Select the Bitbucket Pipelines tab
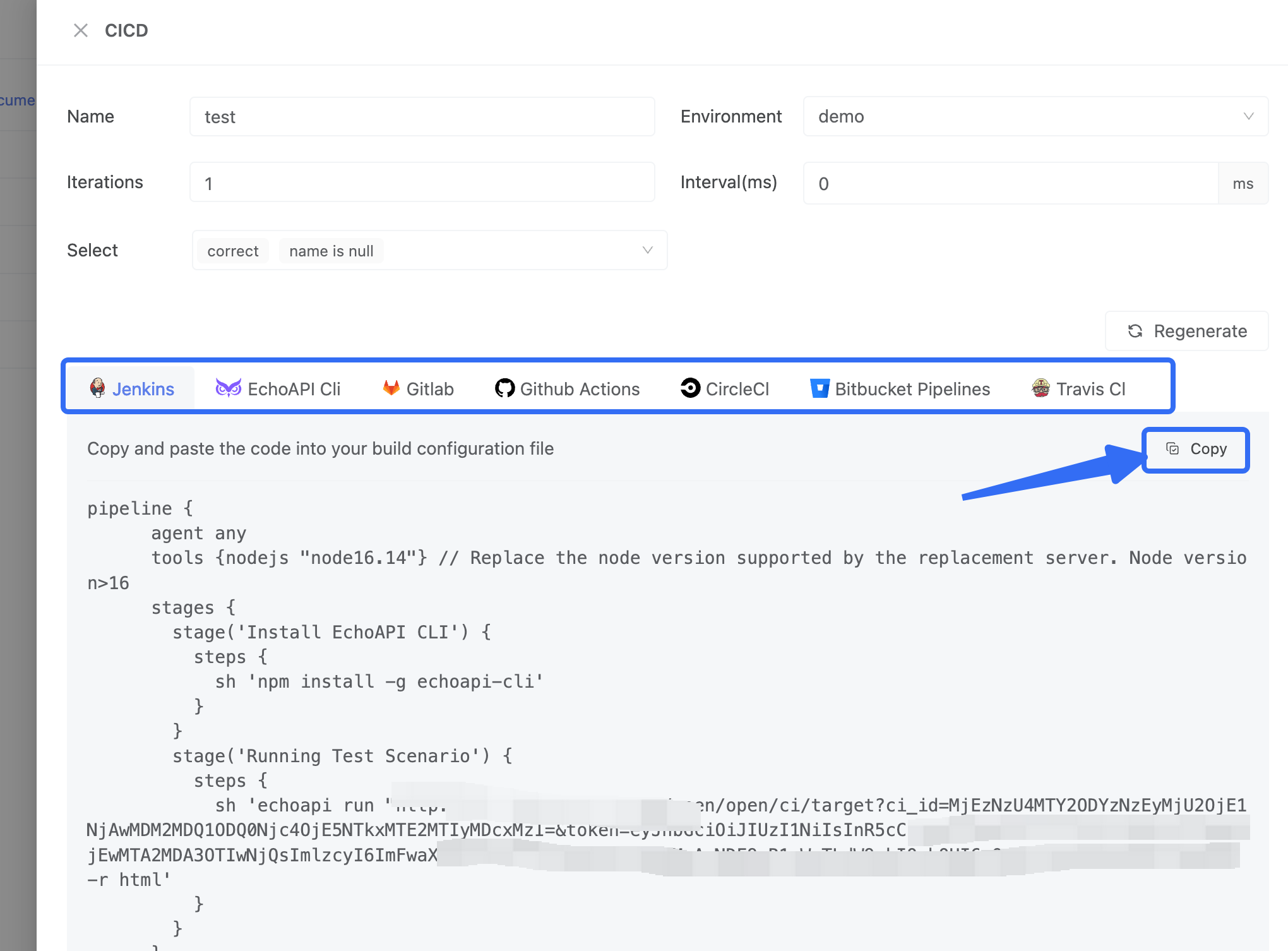 click(900, 389)
